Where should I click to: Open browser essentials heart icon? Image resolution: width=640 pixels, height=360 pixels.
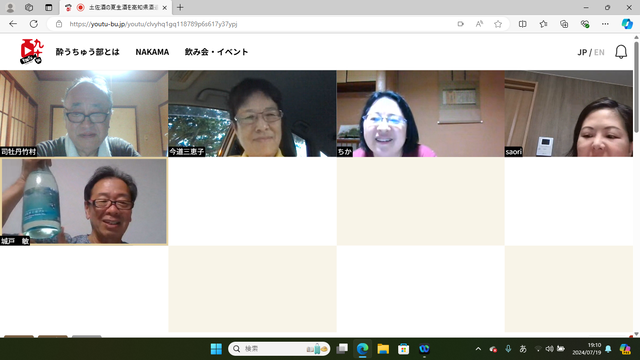click(x=584, y=24)
